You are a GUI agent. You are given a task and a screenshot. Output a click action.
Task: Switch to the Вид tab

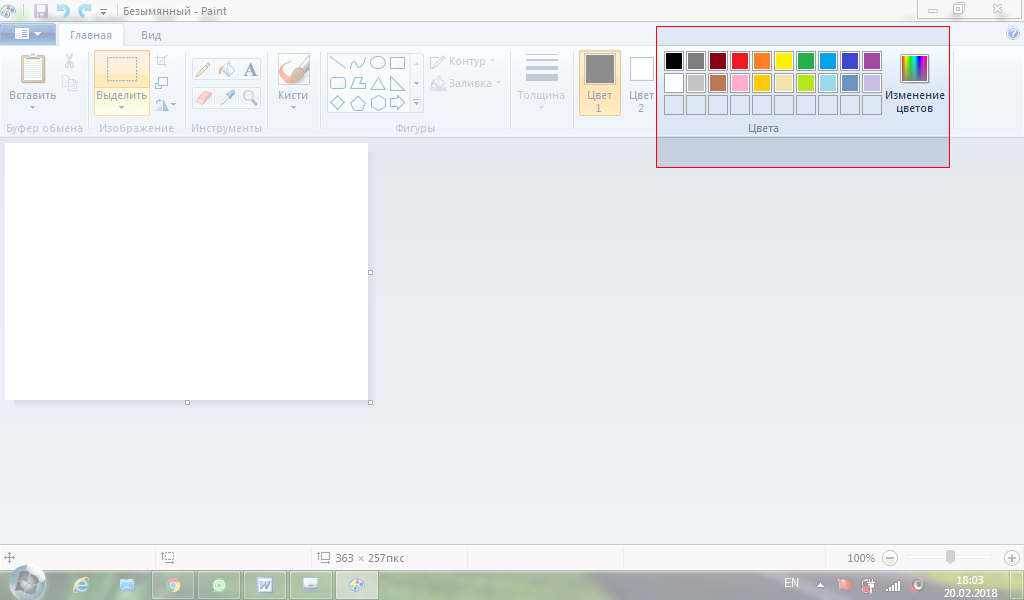(151, 35)
